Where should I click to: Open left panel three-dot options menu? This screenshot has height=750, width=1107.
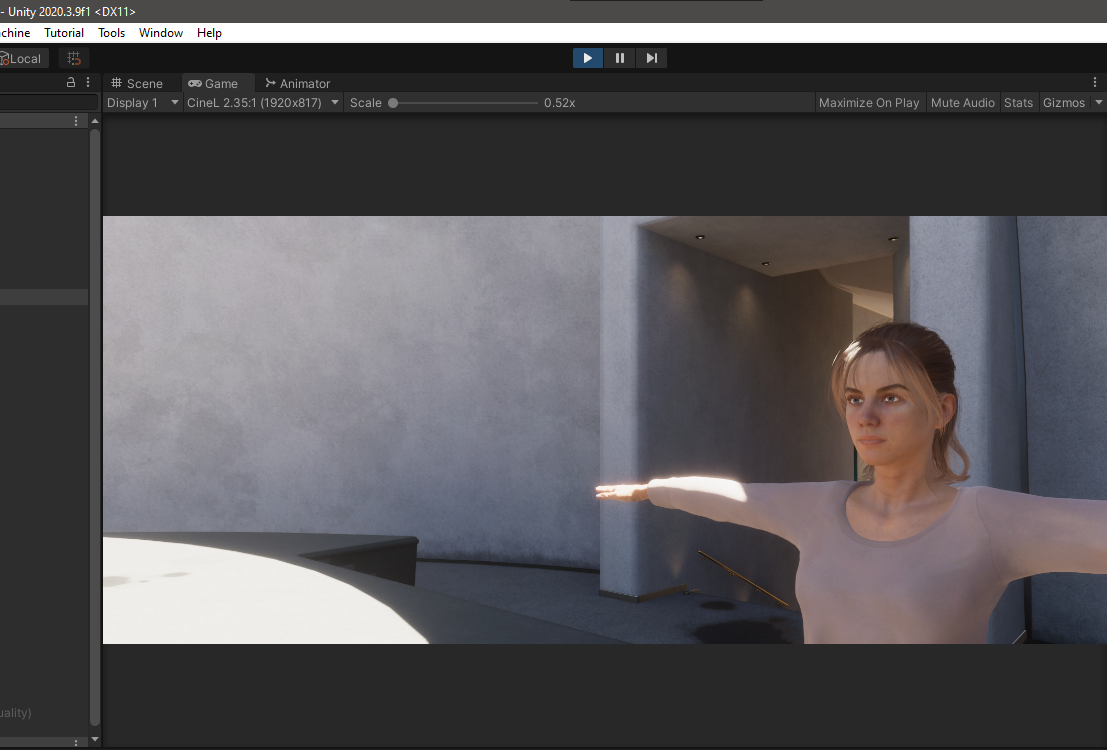[88, 83]
